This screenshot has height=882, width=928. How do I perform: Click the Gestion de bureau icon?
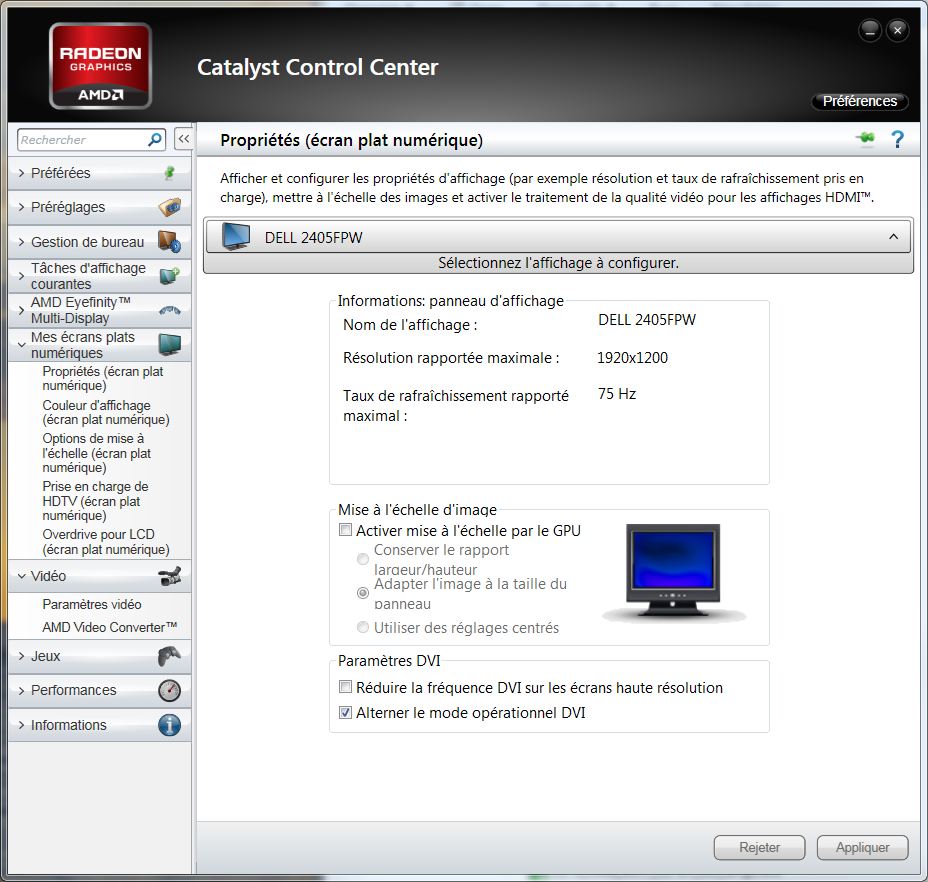coord(170,242)
